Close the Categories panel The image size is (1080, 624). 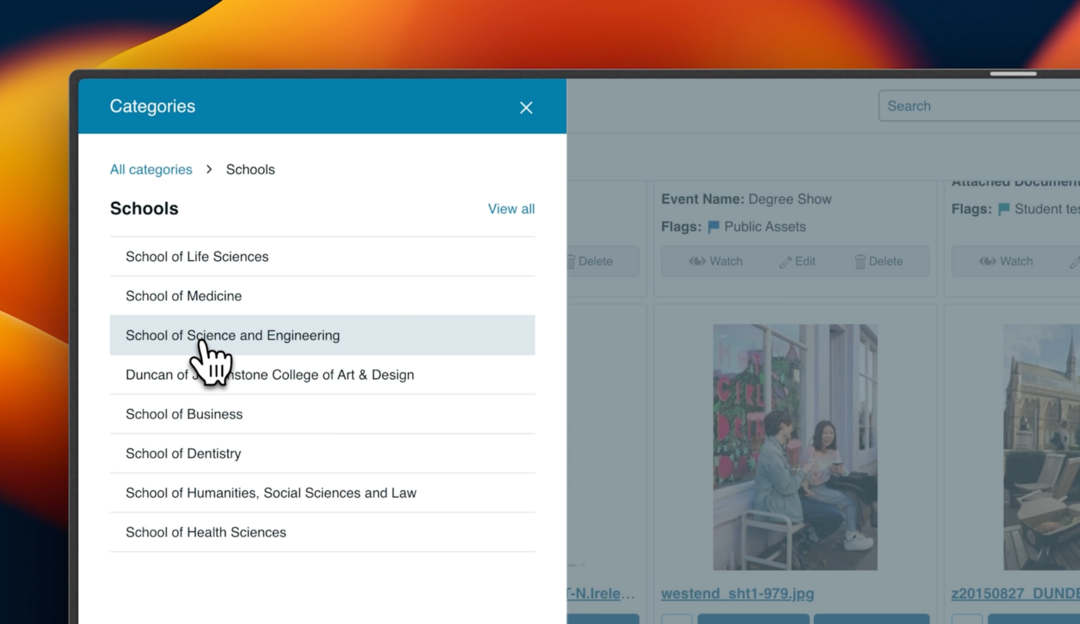526,108
